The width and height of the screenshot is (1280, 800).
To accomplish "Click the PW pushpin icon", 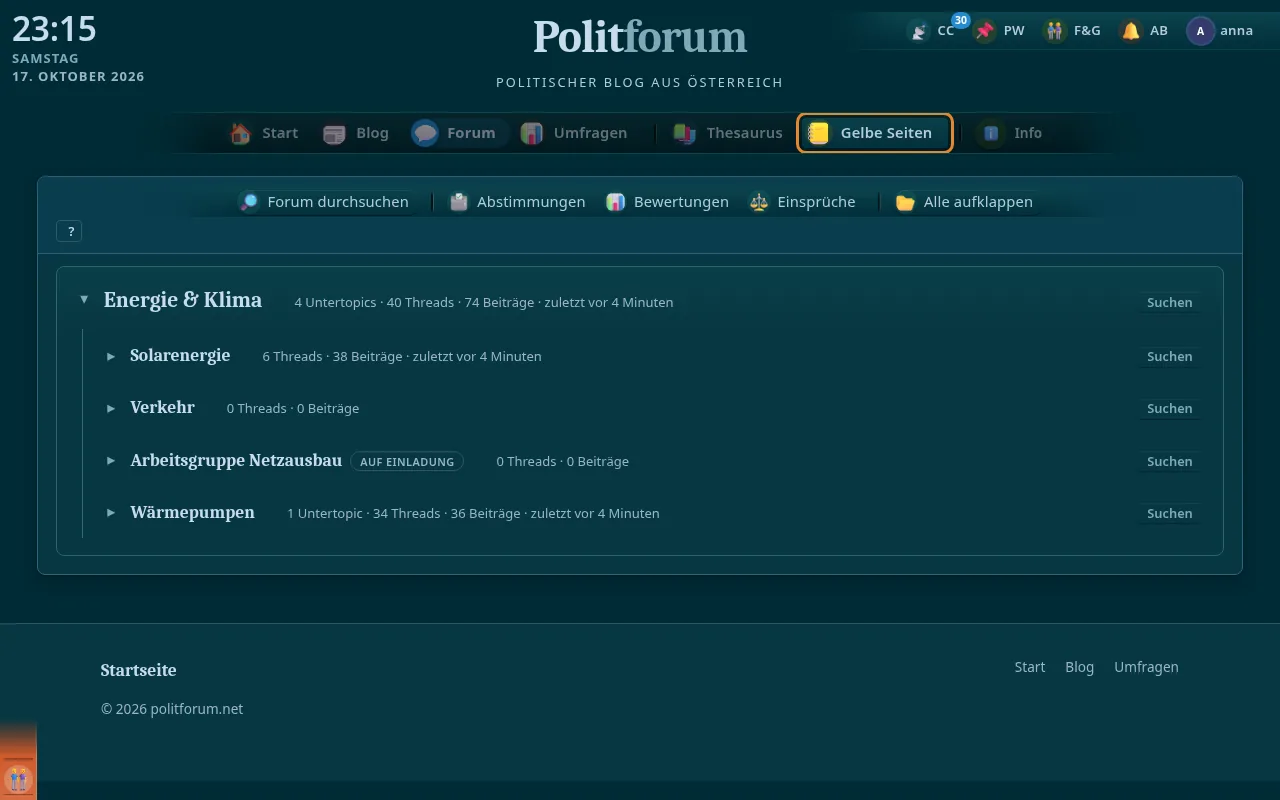I will [986, 31].
